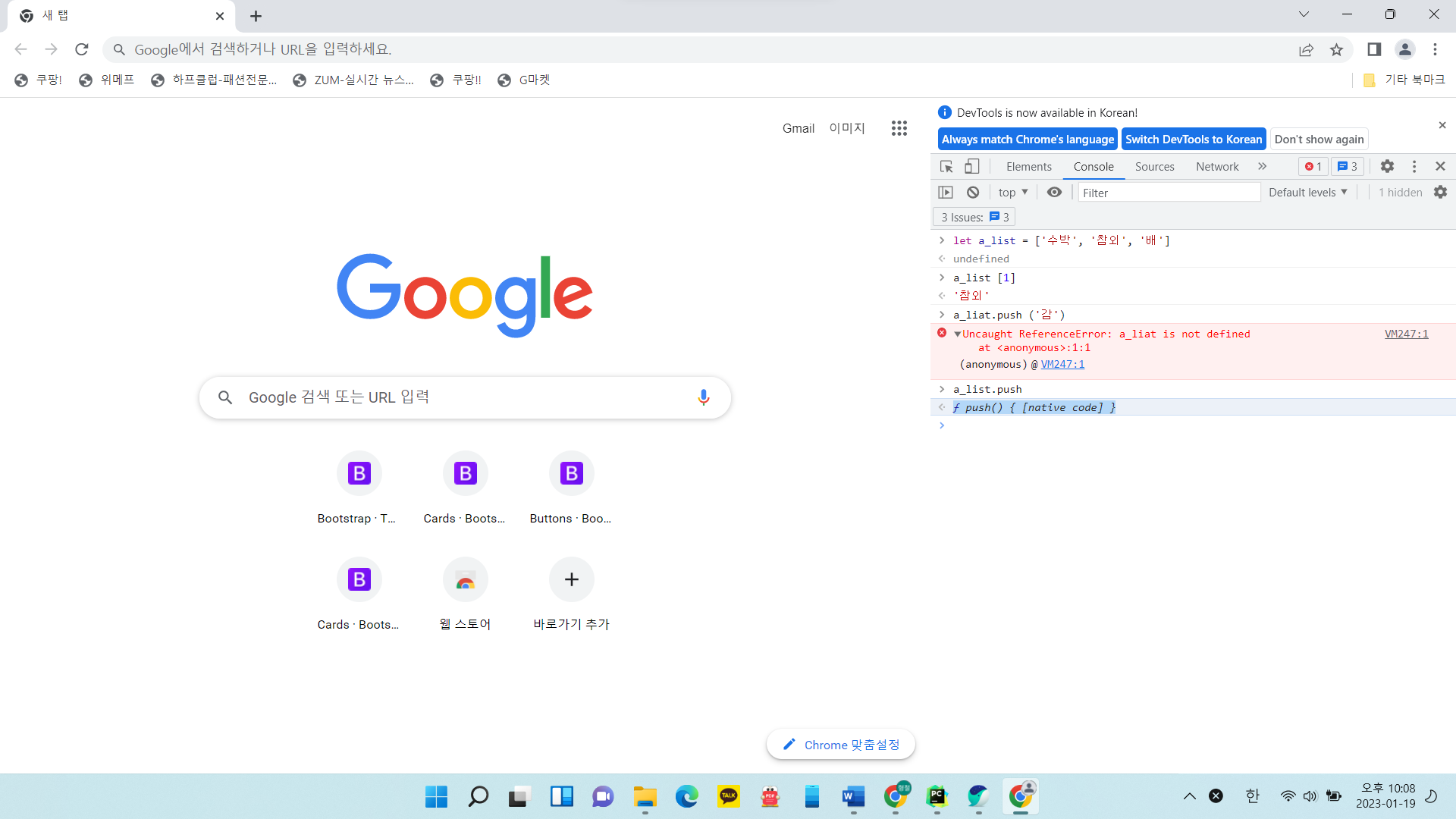The width and height of the screenshot is (1456, 819).
Task: Open the Bootstrap · T... shortcut
Action: click(359, 488)
